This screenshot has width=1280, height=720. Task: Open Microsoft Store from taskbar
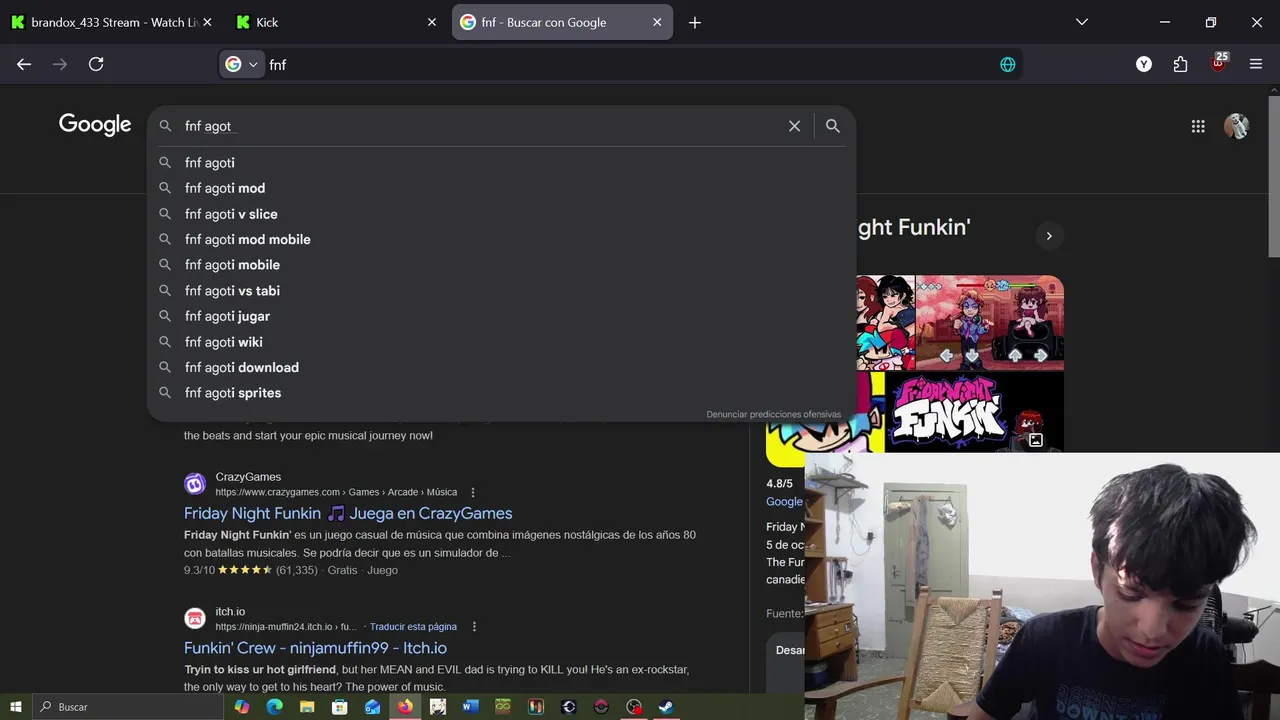point(340,707)
